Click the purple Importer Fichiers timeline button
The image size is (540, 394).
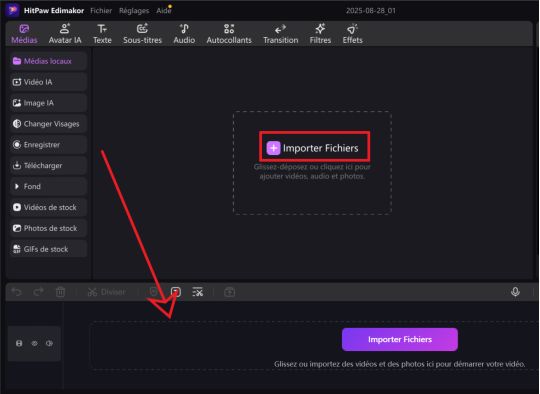[x=400, y=340]
